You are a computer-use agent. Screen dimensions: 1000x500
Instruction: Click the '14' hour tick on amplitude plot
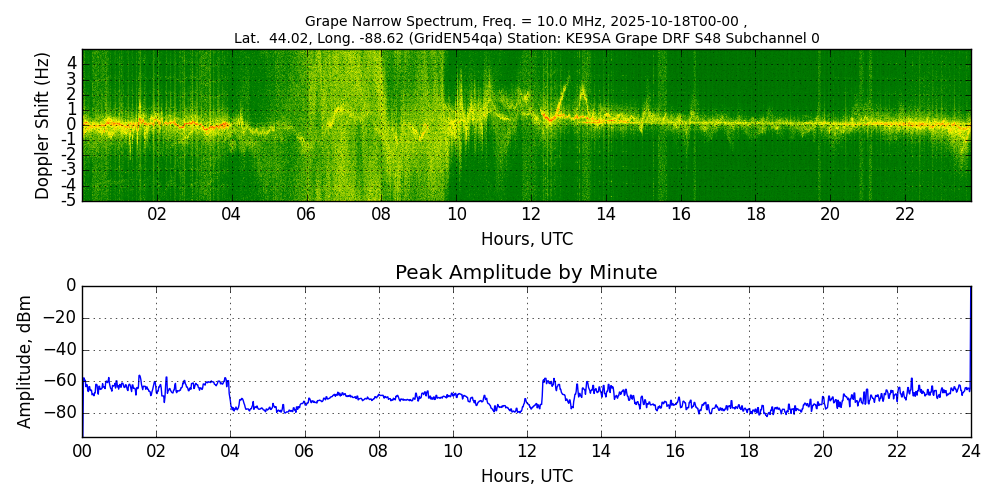tap(600, 450)
